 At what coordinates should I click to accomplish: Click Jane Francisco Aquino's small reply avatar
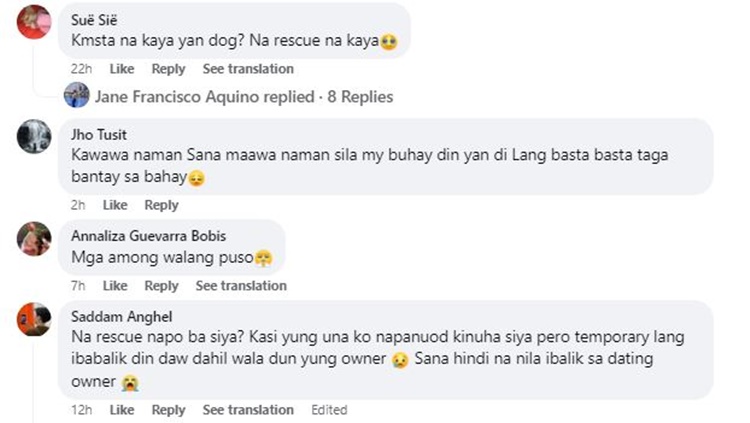[x=76, y=96]
